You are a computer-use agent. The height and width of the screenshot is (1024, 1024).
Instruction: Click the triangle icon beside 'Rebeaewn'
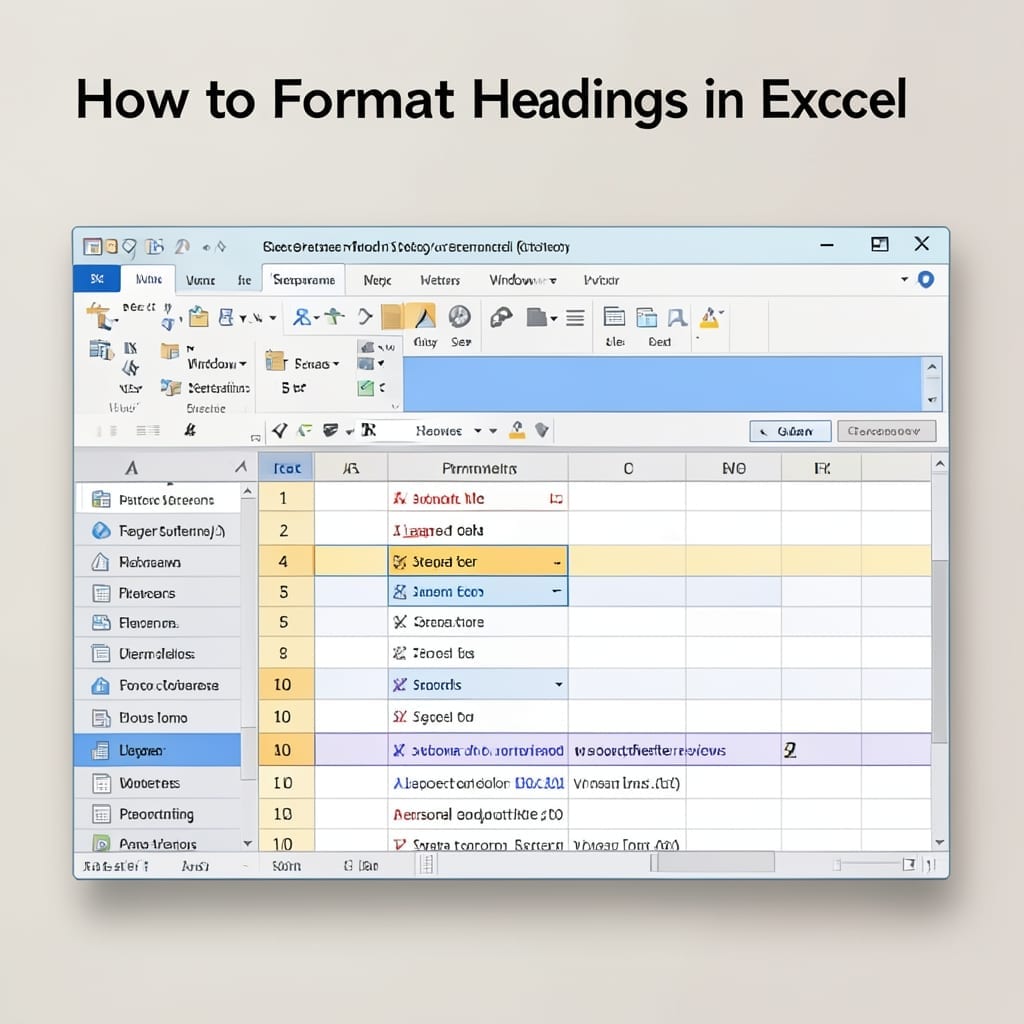pyautogui.click(x=100, y=562)
